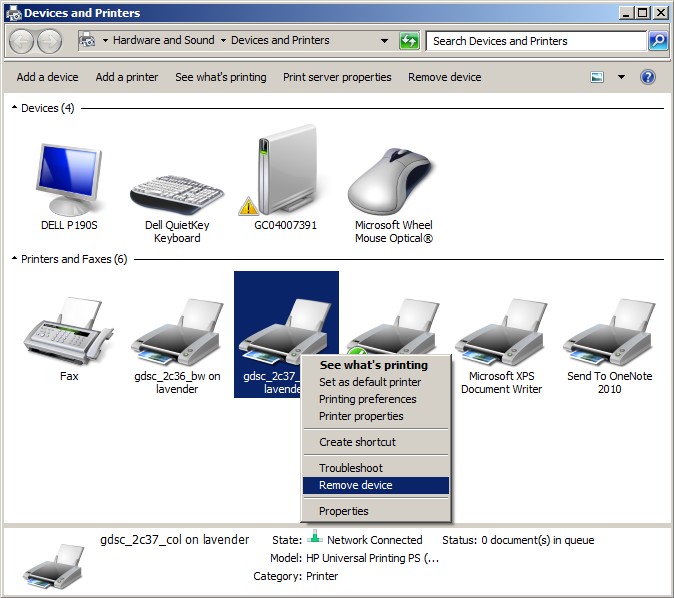Click Add a printer in toolbar
Viewport: 674px width, 598px height.
pyautogui.click(x=127, y=77)
